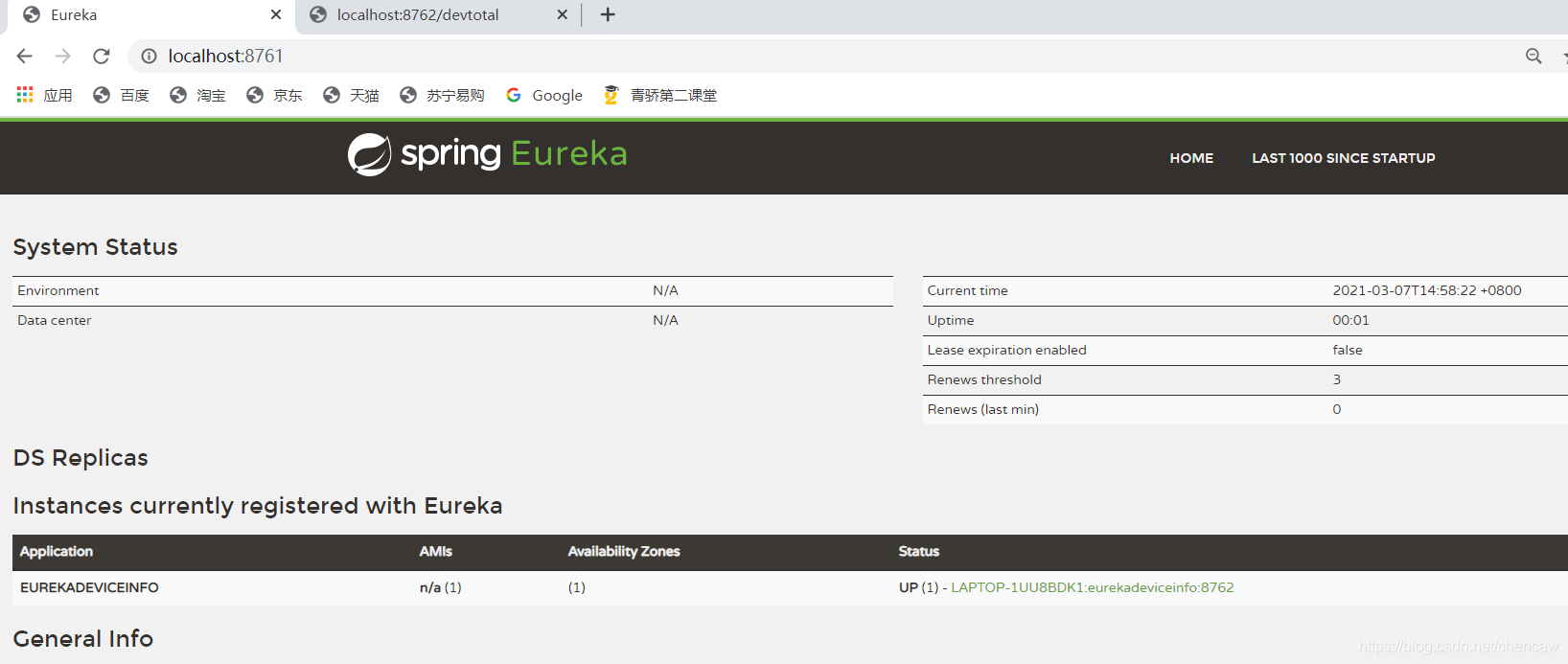Screen dimensions: 1568x664
Task: Reload the page with the refresh icon
Action: pos(102,57)
